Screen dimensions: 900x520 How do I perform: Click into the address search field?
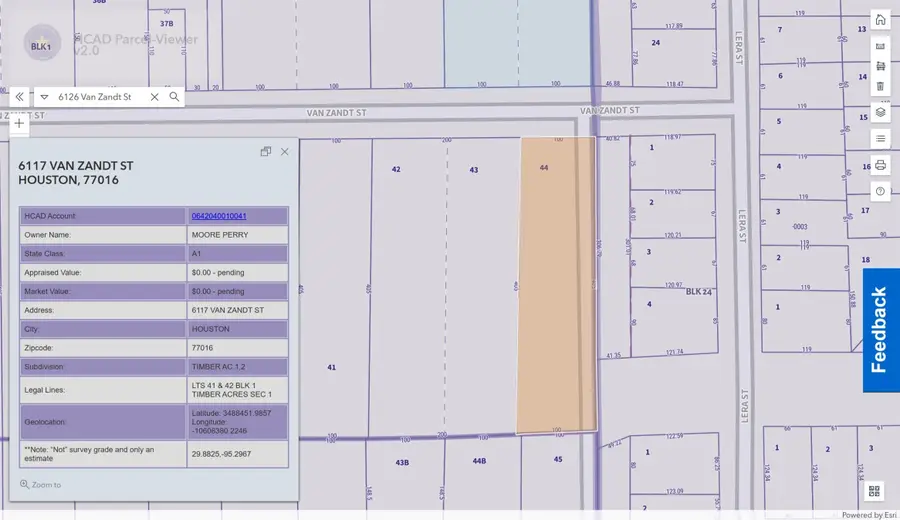coord(100,97)
